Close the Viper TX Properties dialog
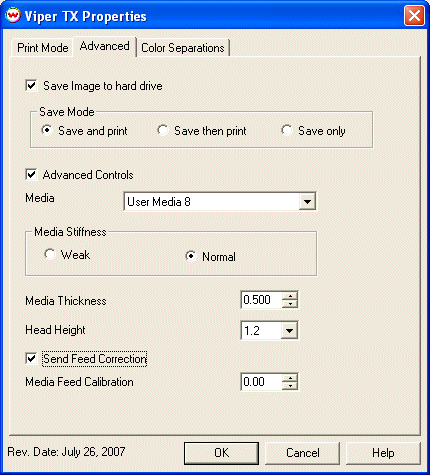This screenshot has height=475, width=430. (x=414, y=16)
